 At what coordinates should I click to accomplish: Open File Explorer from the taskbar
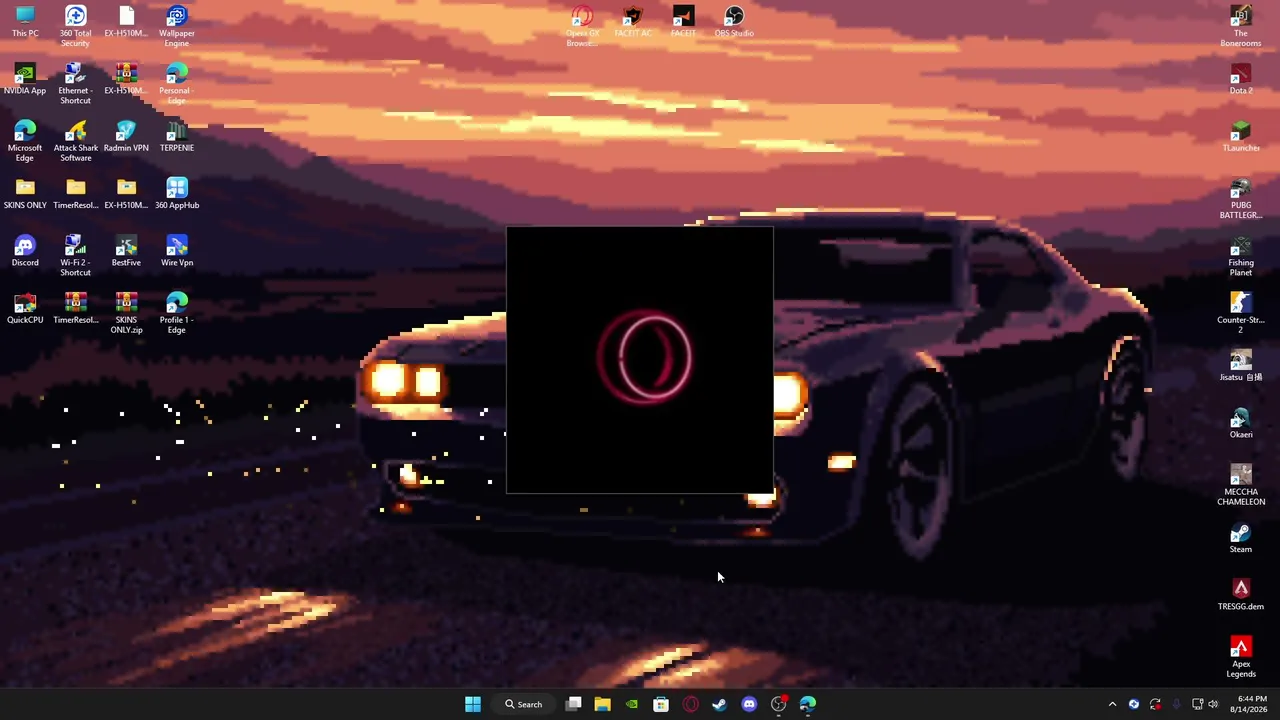[602, 704]
